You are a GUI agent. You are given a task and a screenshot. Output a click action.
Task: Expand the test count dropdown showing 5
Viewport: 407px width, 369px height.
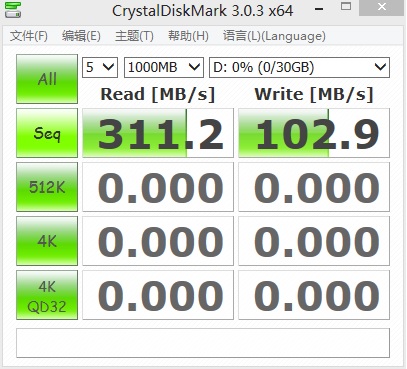[100, 67]
